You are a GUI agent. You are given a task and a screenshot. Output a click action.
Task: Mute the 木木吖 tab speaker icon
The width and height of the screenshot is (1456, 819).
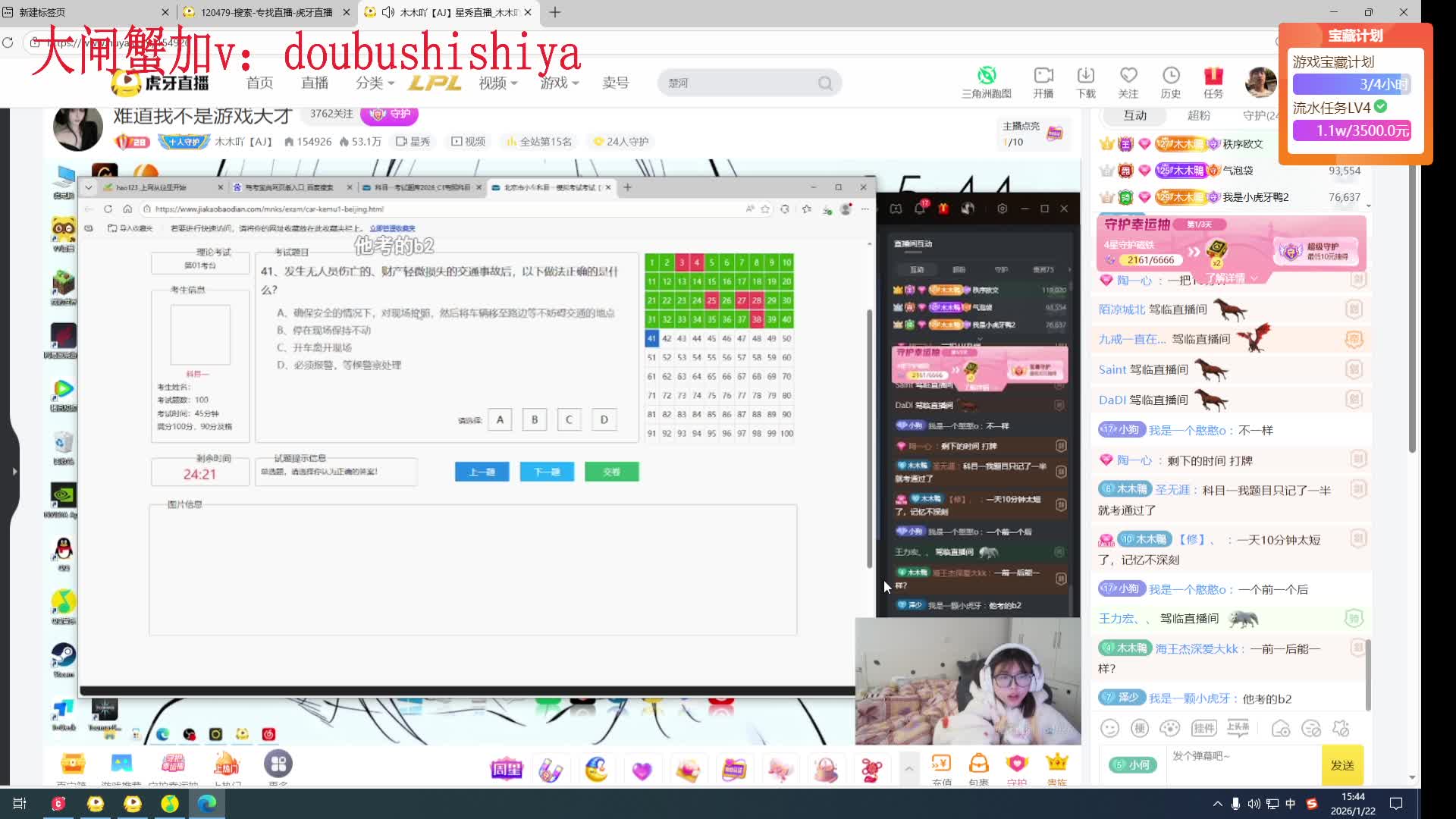[388, 12]
